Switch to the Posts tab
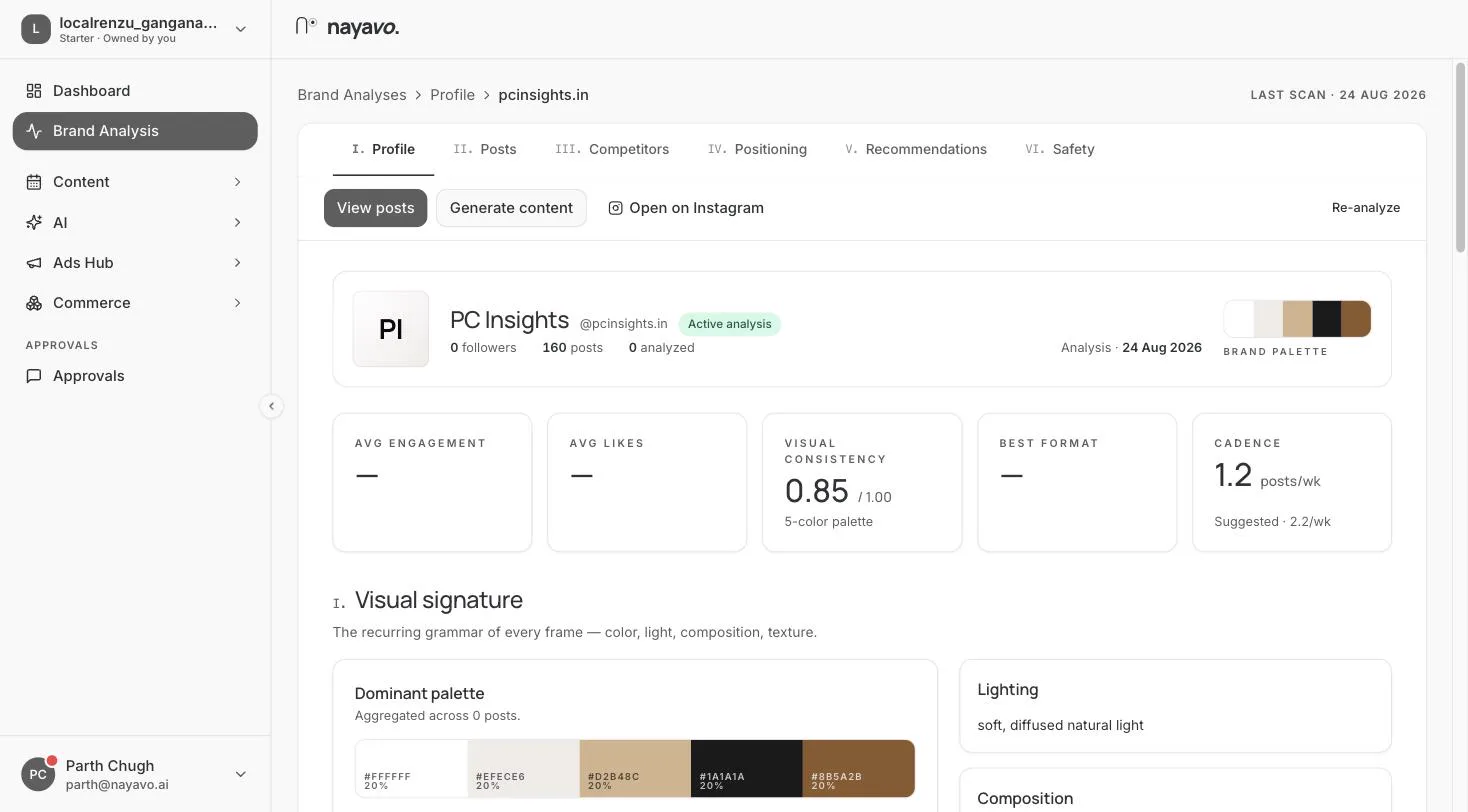The width and height of the screenshot is (1468, 812). pyautogui.click(x=485, y=149)
